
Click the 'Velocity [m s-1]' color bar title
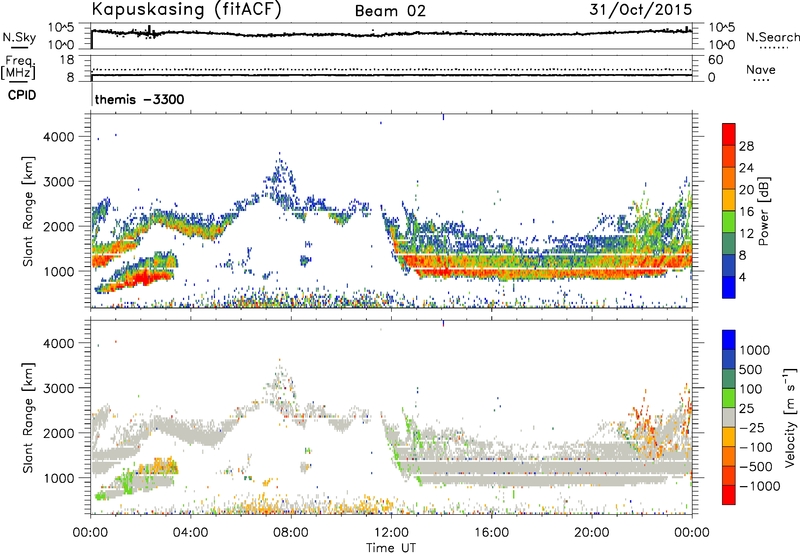click(790, 417)
